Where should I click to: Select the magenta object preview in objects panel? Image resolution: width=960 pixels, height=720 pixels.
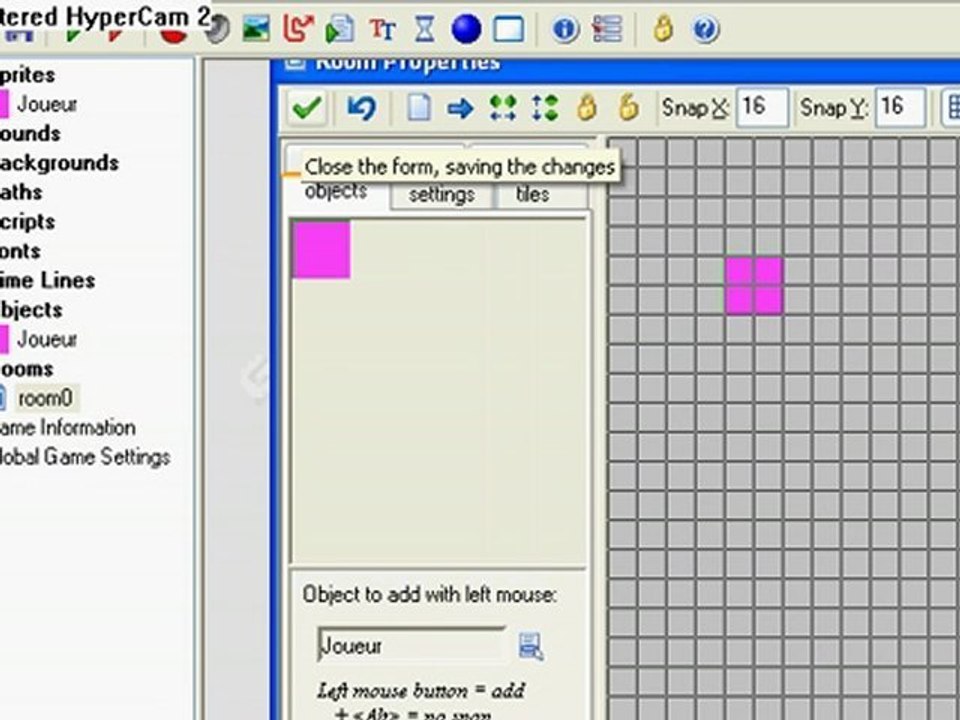click(321, 250)
